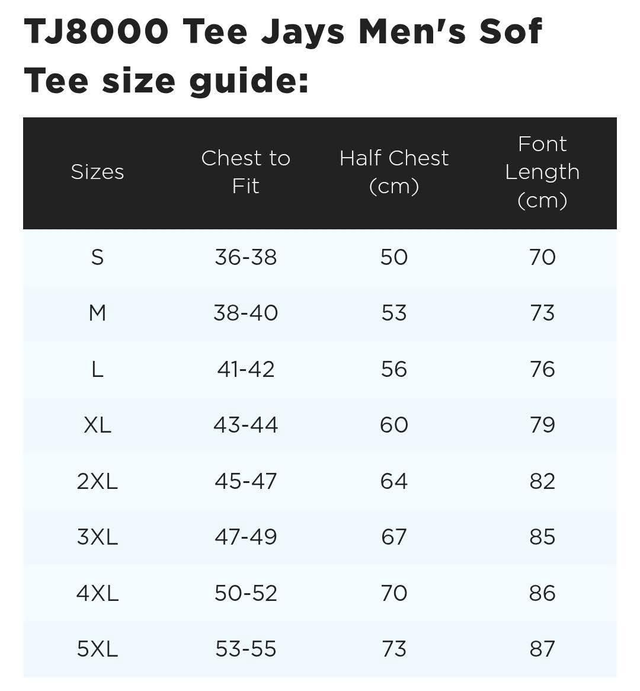
Task: Select the font length value 79
Action: click(x=542, y=425)
